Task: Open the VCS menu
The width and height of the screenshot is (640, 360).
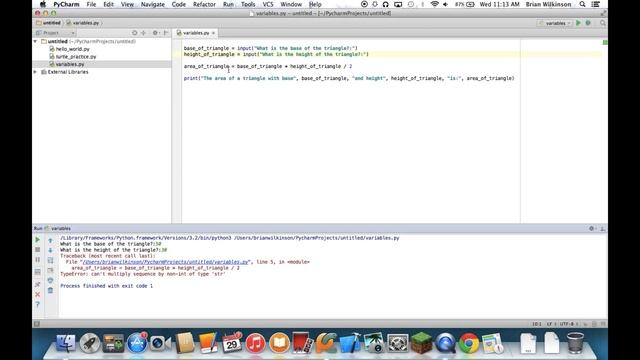Action: pyautogui.click(x=268, y=4)
